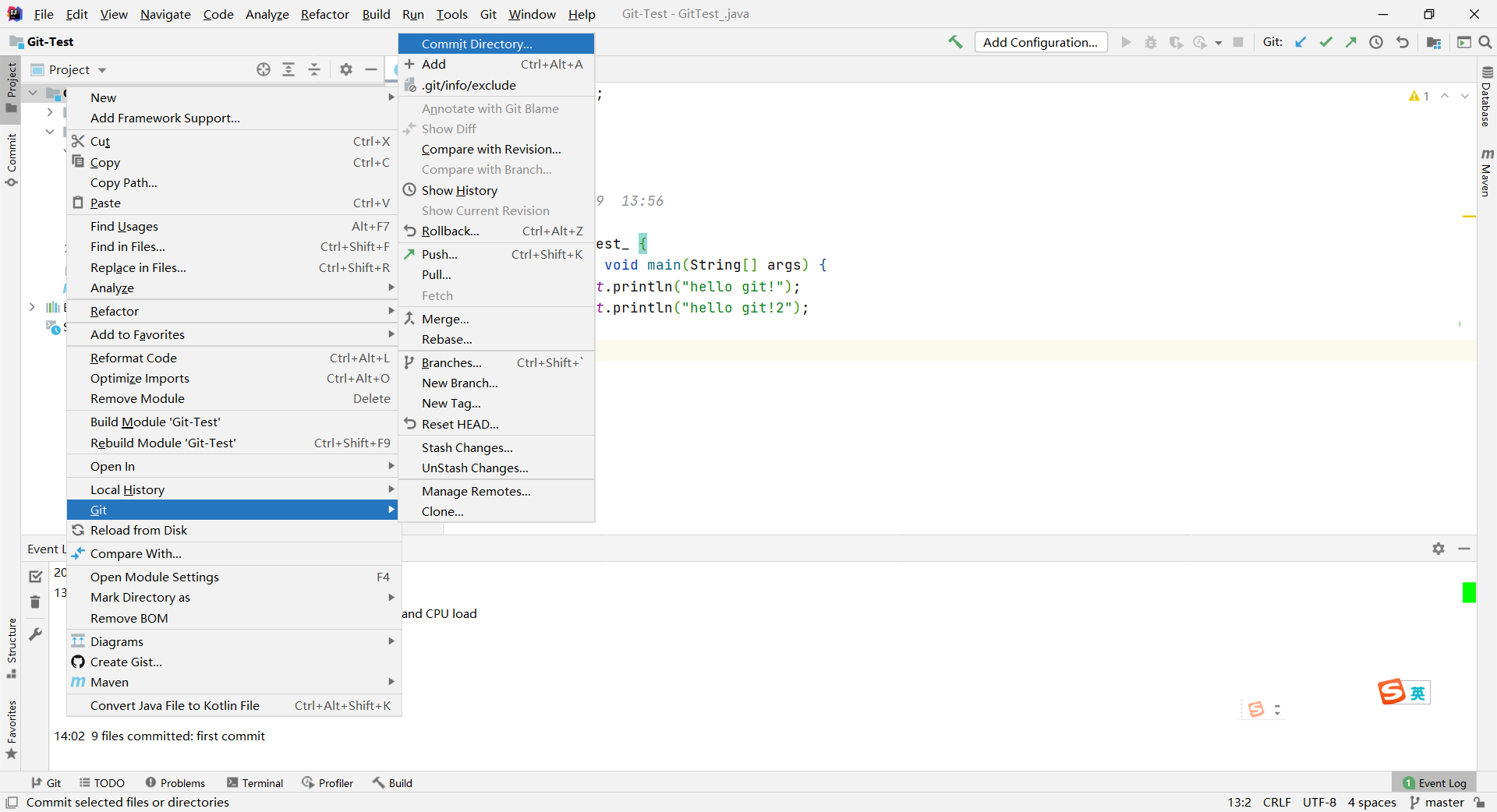Click the 13:2 caret position in status bar
Viewport: 1497px width, 812px height.
[1239, 802]
